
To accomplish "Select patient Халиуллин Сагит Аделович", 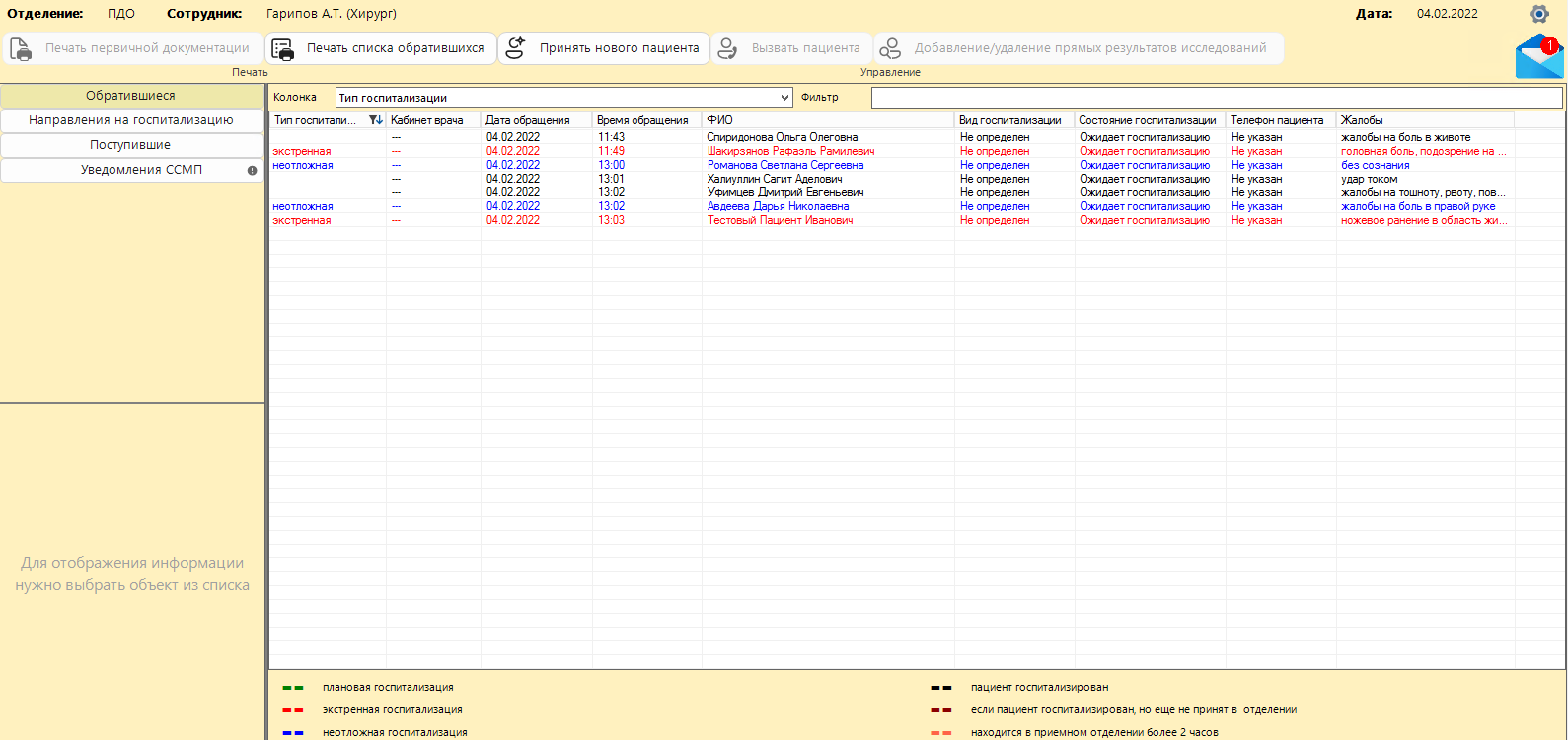I will [x=775, y=179].
